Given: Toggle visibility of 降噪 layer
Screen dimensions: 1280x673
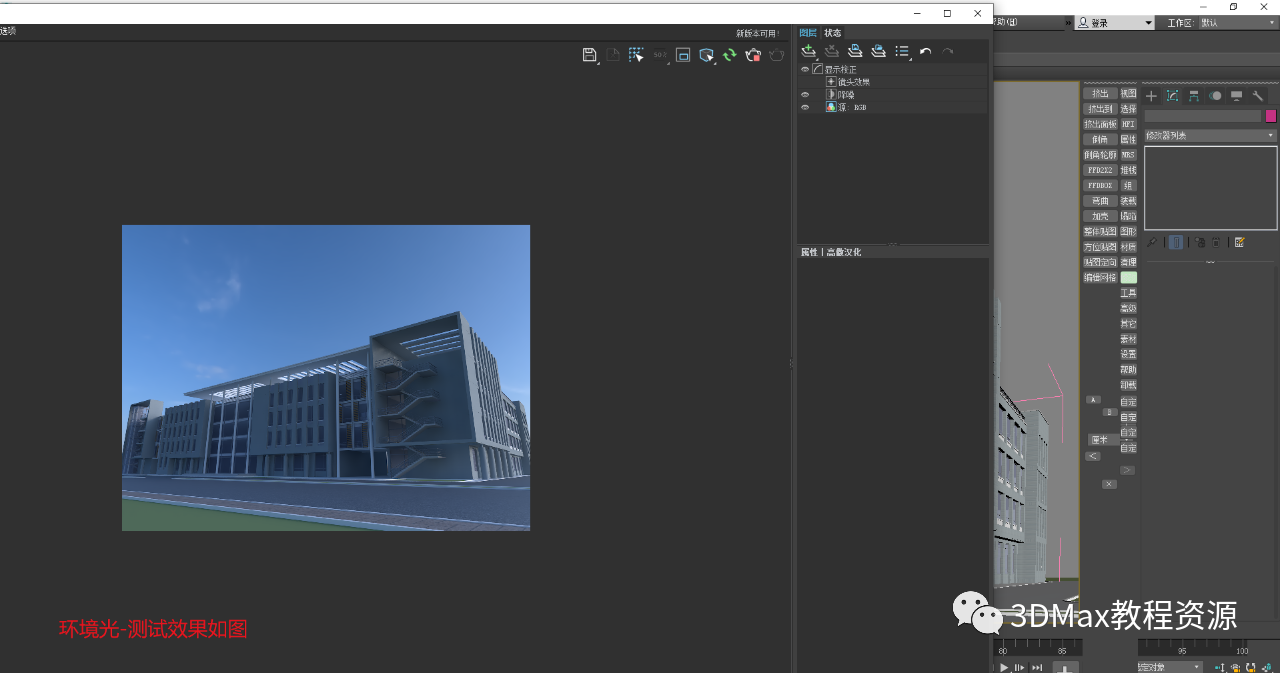Looking at the screenshot, I should (x=805, y=94).
